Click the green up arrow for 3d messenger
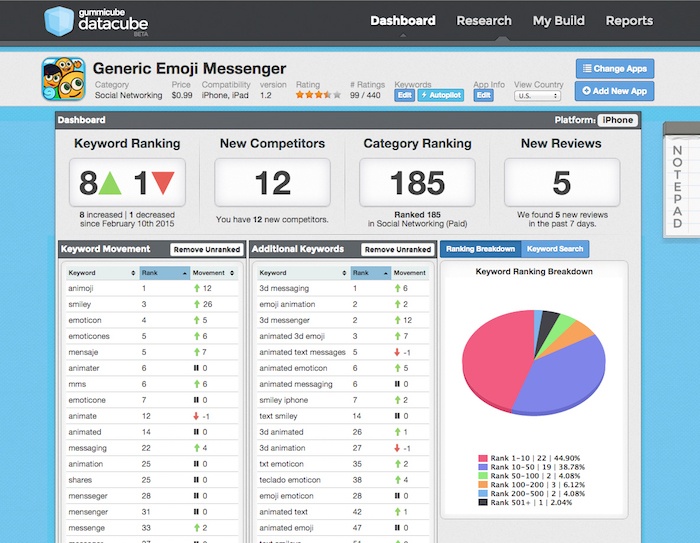The height and width of the screenshot is (543, 700). point(397,320)
